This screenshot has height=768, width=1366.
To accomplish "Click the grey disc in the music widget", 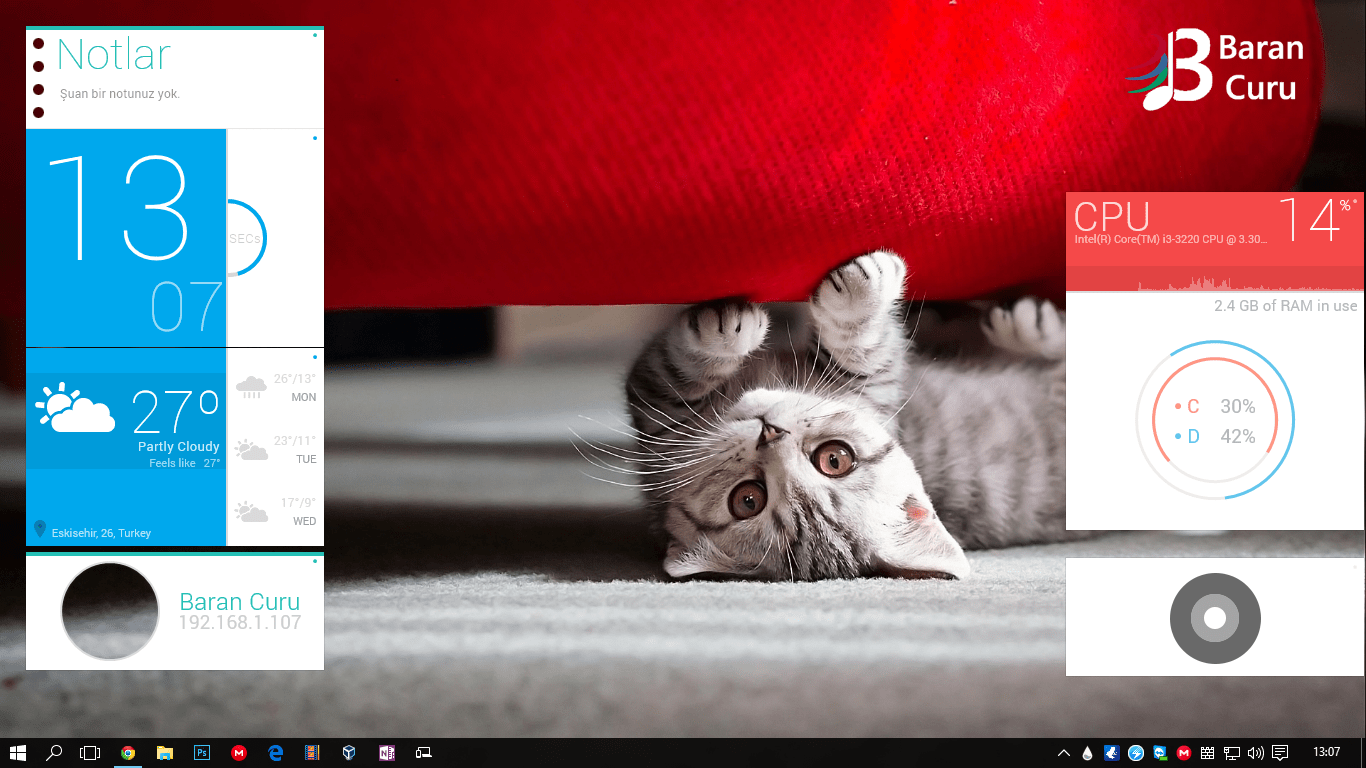I will point(1215,618).
